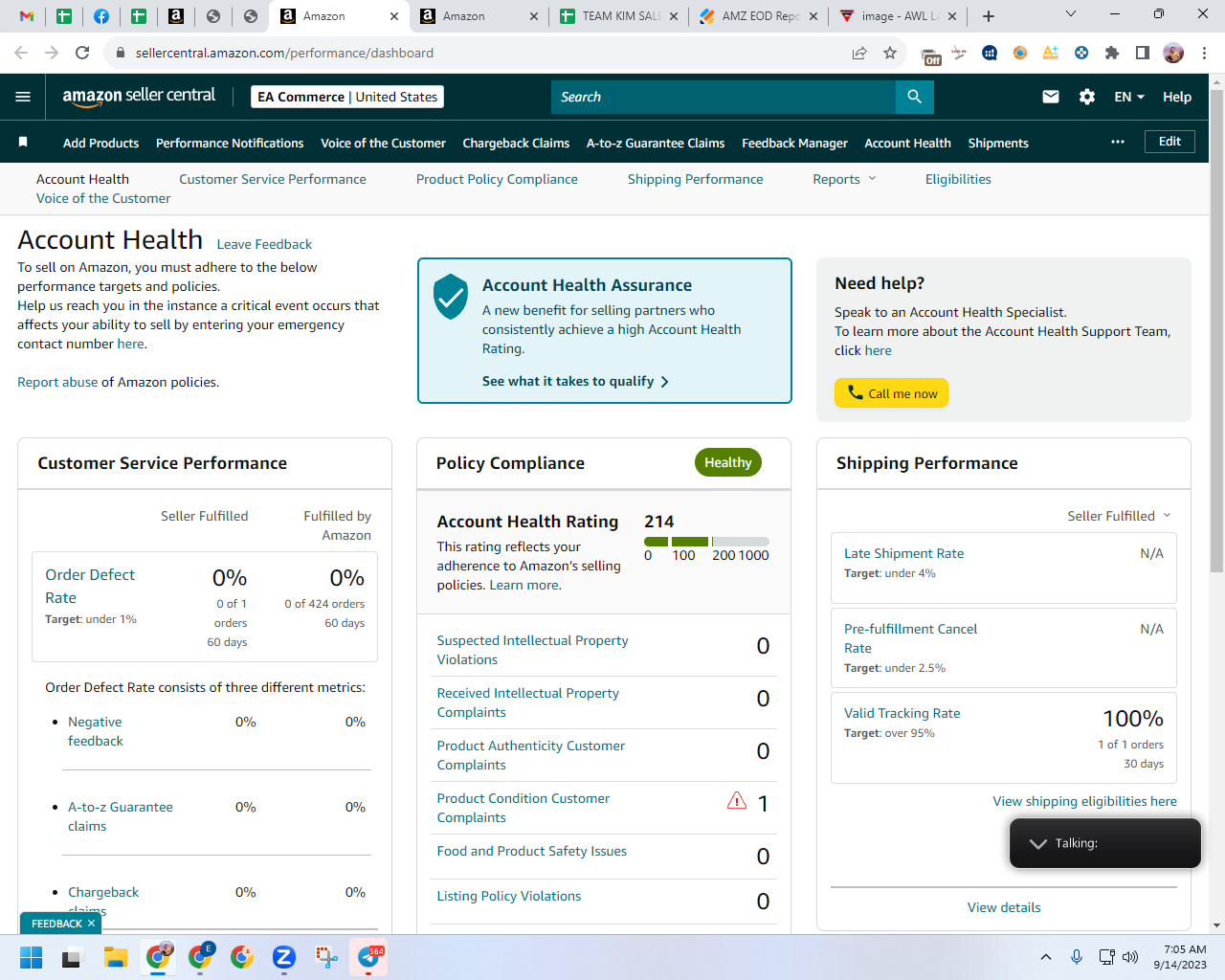Open the Eligibilities tab

click(x=958, y=179)
